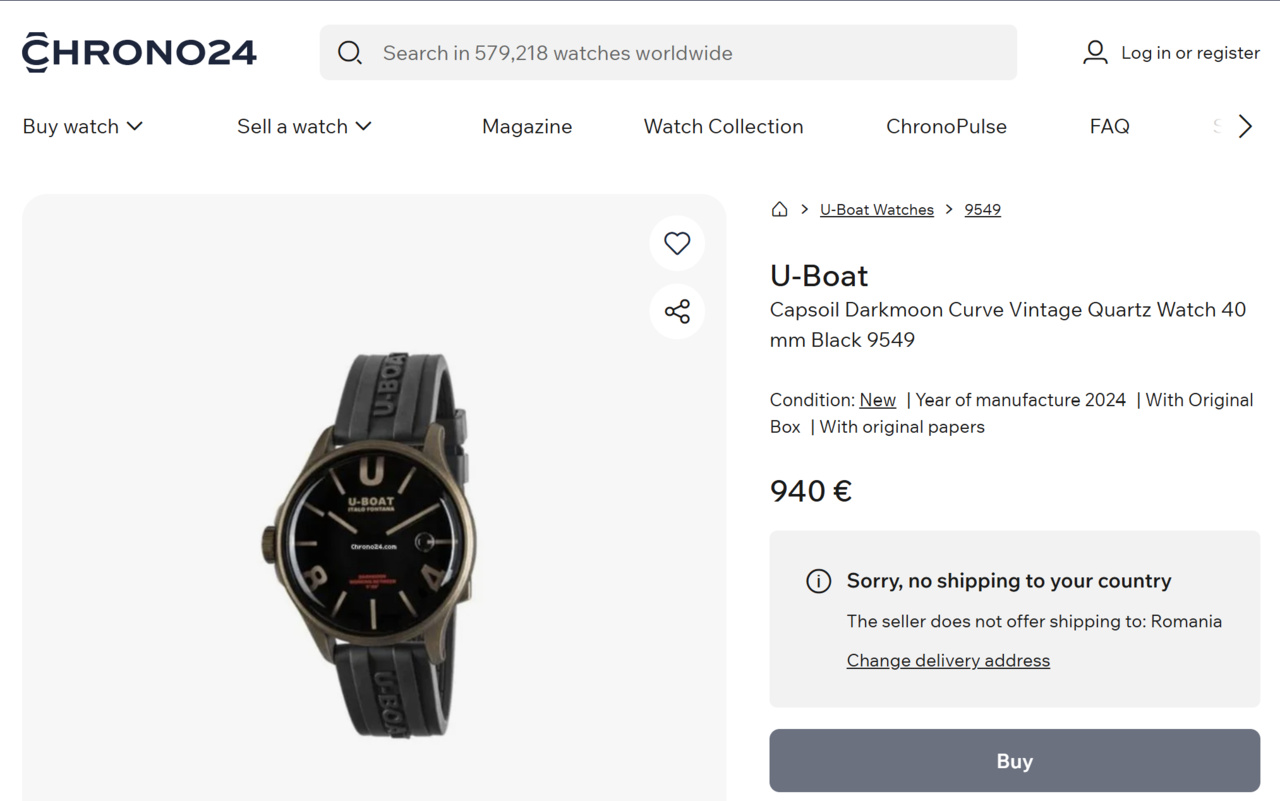This screenshot has height=801, width=1280.
Task: Open U-Boat Watches breadcrumb link
Action: point(876,209)
